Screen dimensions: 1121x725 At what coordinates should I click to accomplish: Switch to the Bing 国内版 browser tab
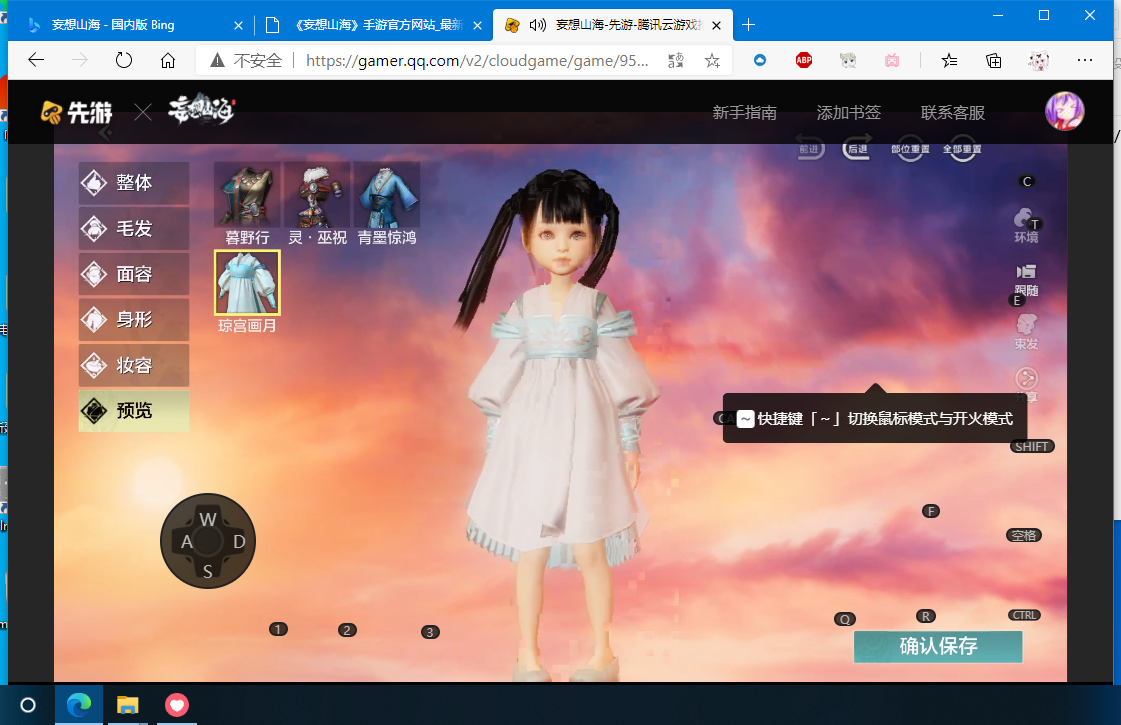134,25
